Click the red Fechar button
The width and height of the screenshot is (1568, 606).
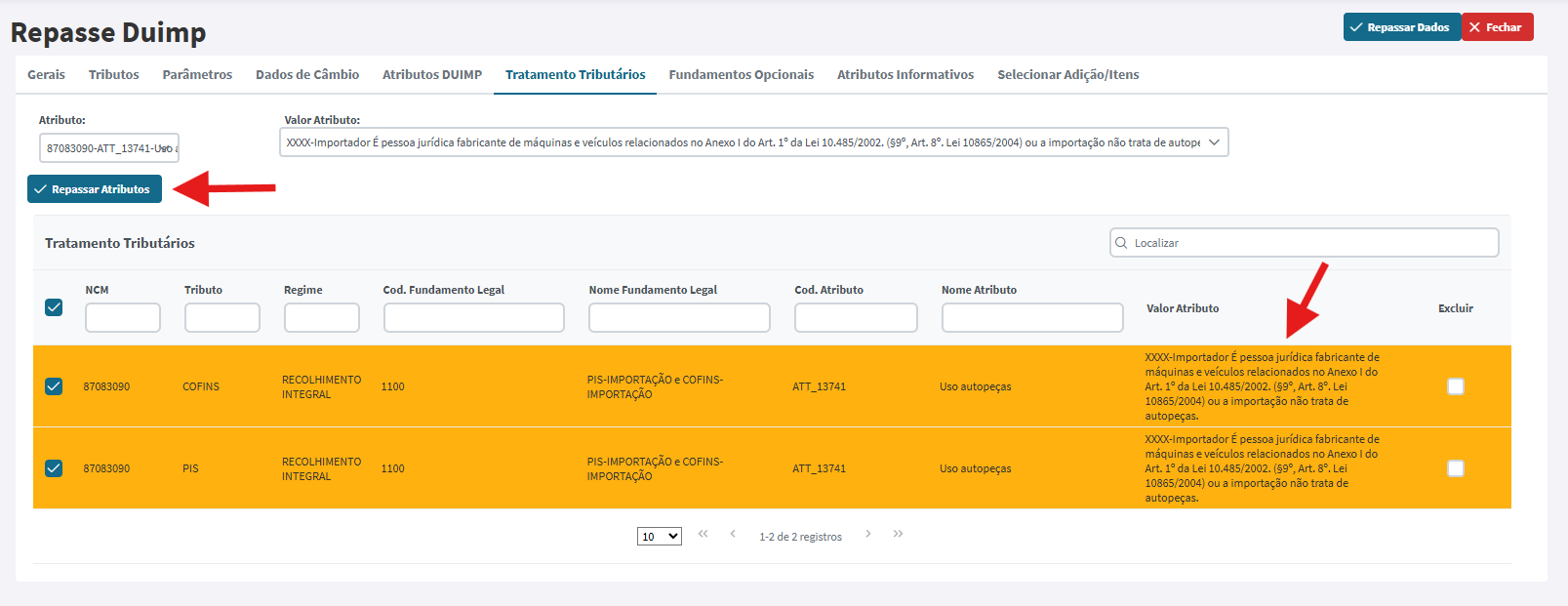click(x=1498, y=27)
